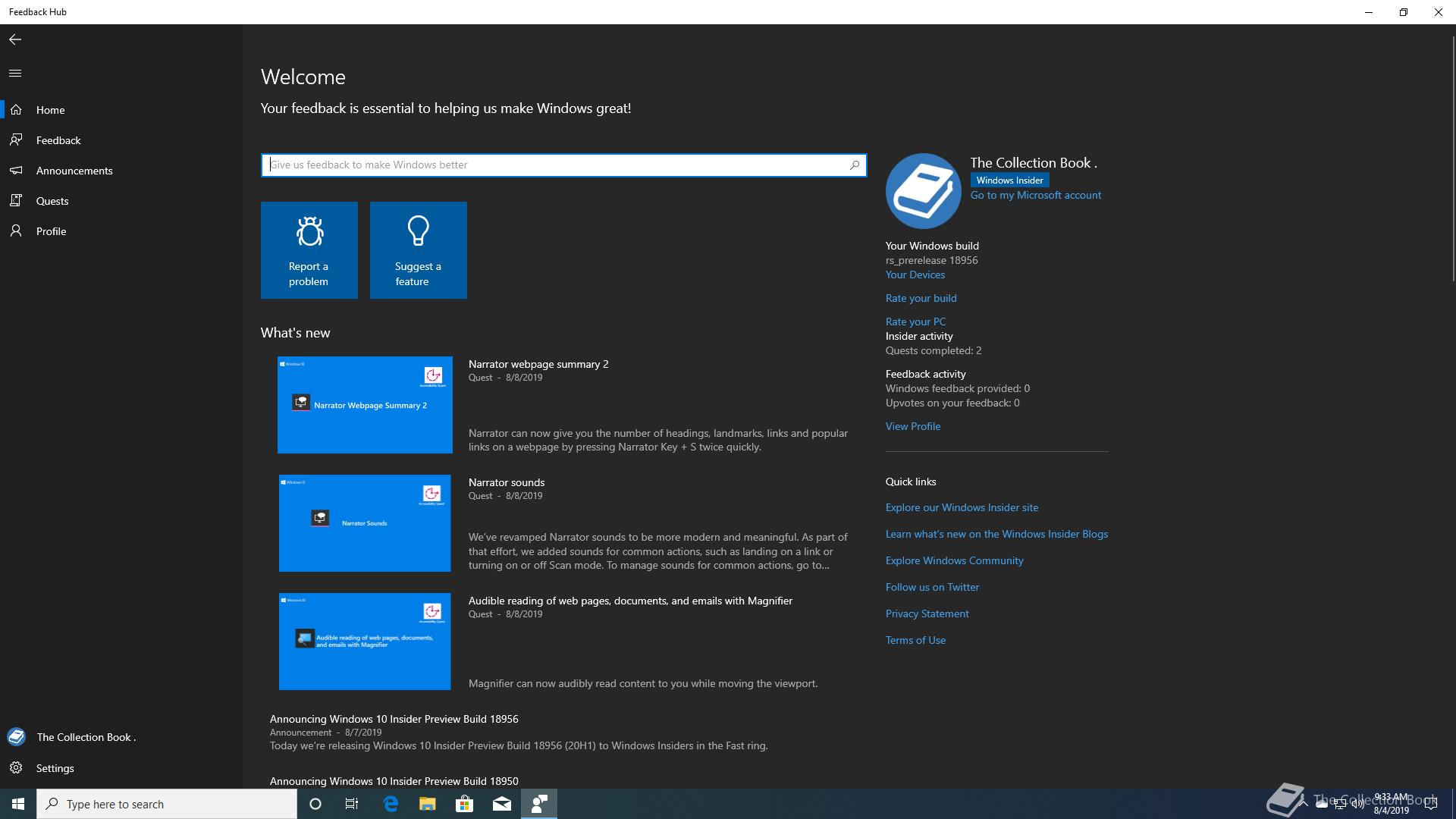Screen dimensions: 1456x819
Task: Open Announcing Insider Preview Build 18950
Action: click(394, 781)
